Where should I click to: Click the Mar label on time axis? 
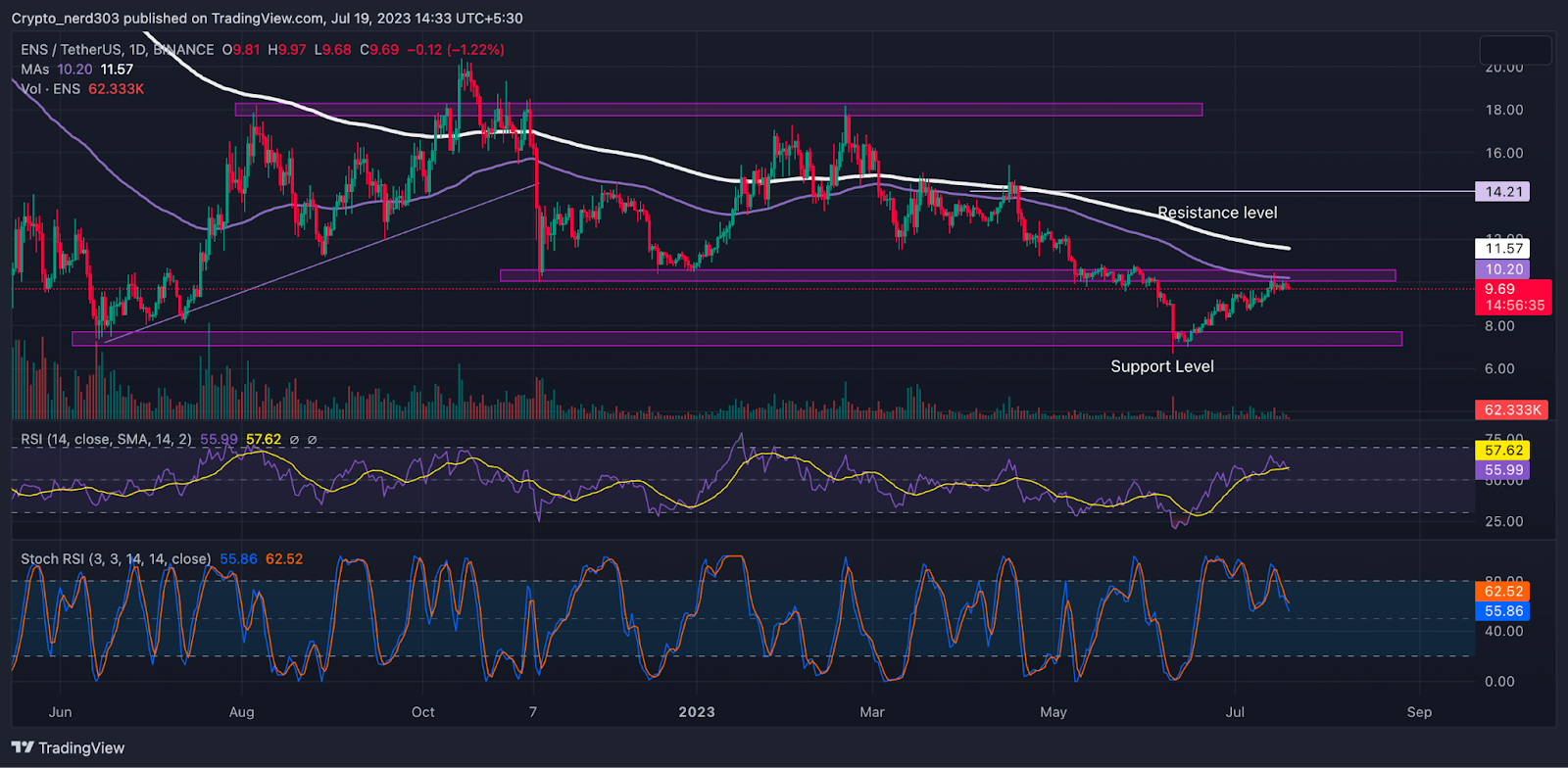pos(872,712)
